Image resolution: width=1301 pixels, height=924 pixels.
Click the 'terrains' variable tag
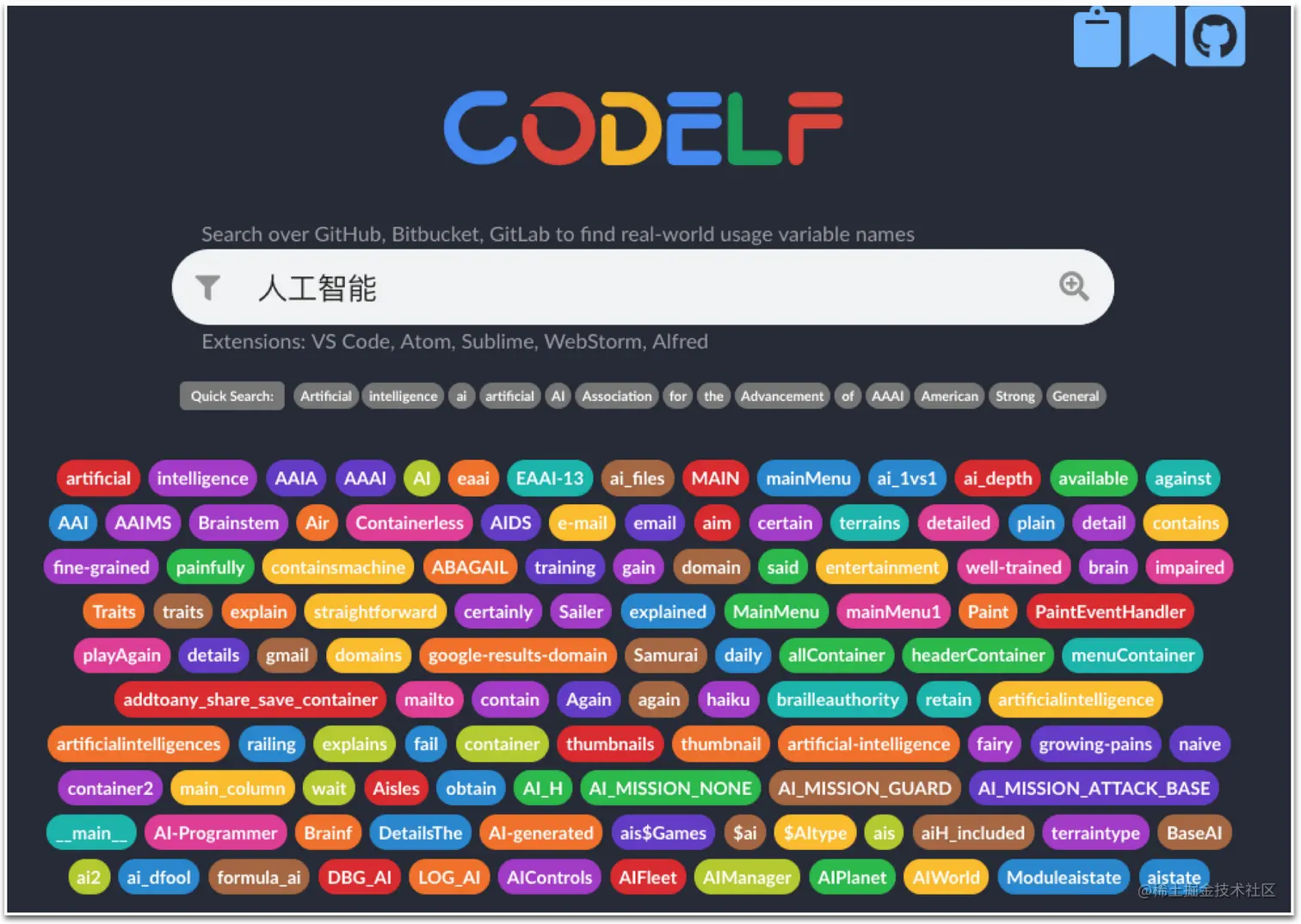click(x=870, y=523)
